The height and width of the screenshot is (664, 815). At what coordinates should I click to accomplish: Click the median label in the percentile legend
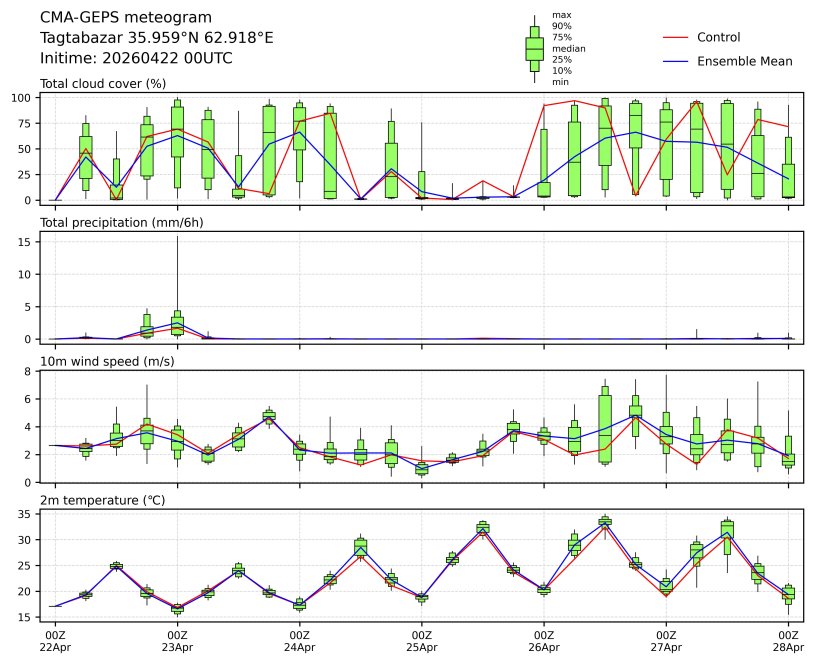568,48
